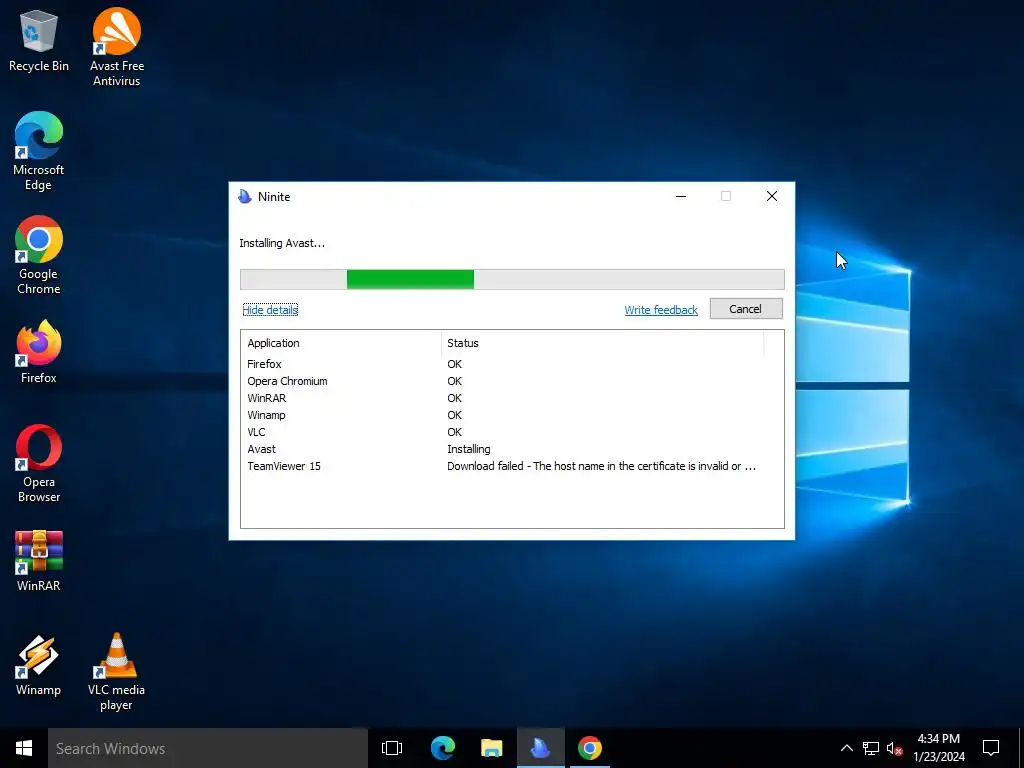1024x768 pixels.
Task: Open the taskbar clock and date
Action: click(x=939, y=748)
